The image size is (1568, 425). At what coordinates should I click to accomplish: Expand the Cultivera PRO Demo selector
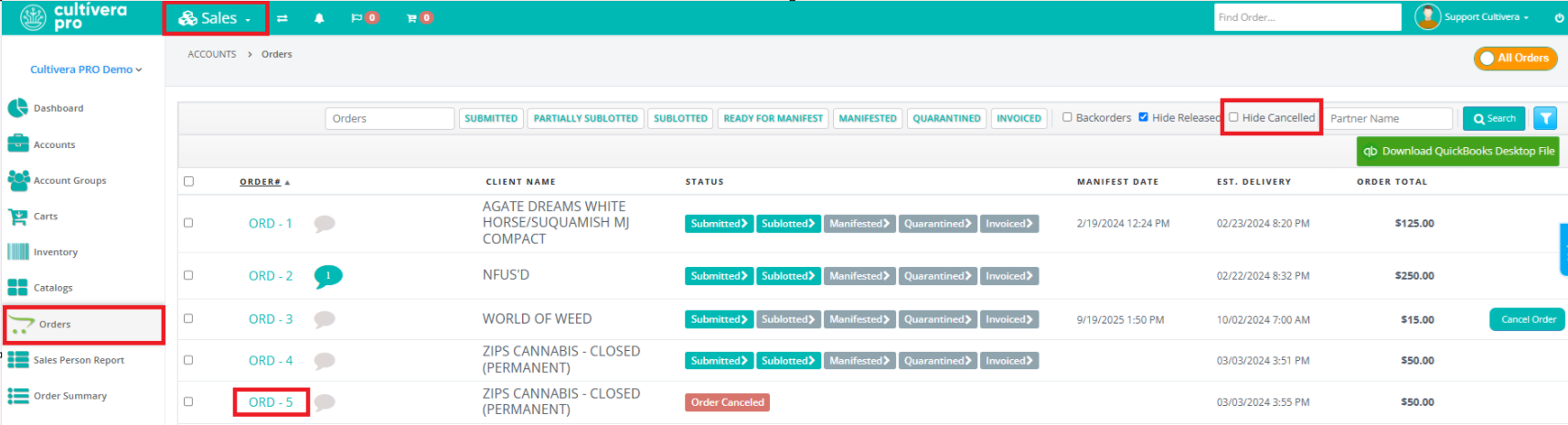(86, 69)
